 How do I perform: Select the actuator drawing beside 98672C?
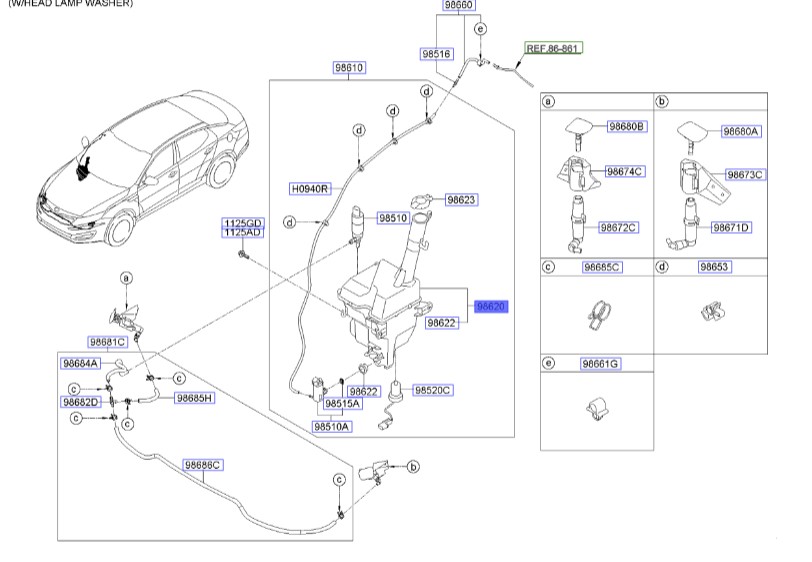pyautogui.click(x=575, y=224)
